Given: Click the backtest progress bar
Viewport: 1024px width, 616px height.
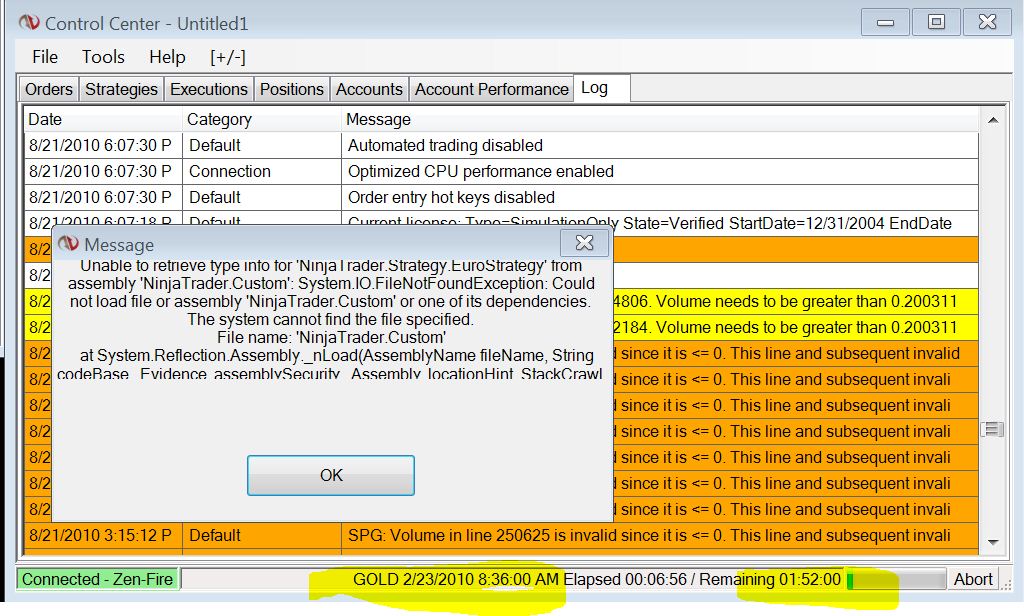Looking at the screenshot, I should pos(896,579).
